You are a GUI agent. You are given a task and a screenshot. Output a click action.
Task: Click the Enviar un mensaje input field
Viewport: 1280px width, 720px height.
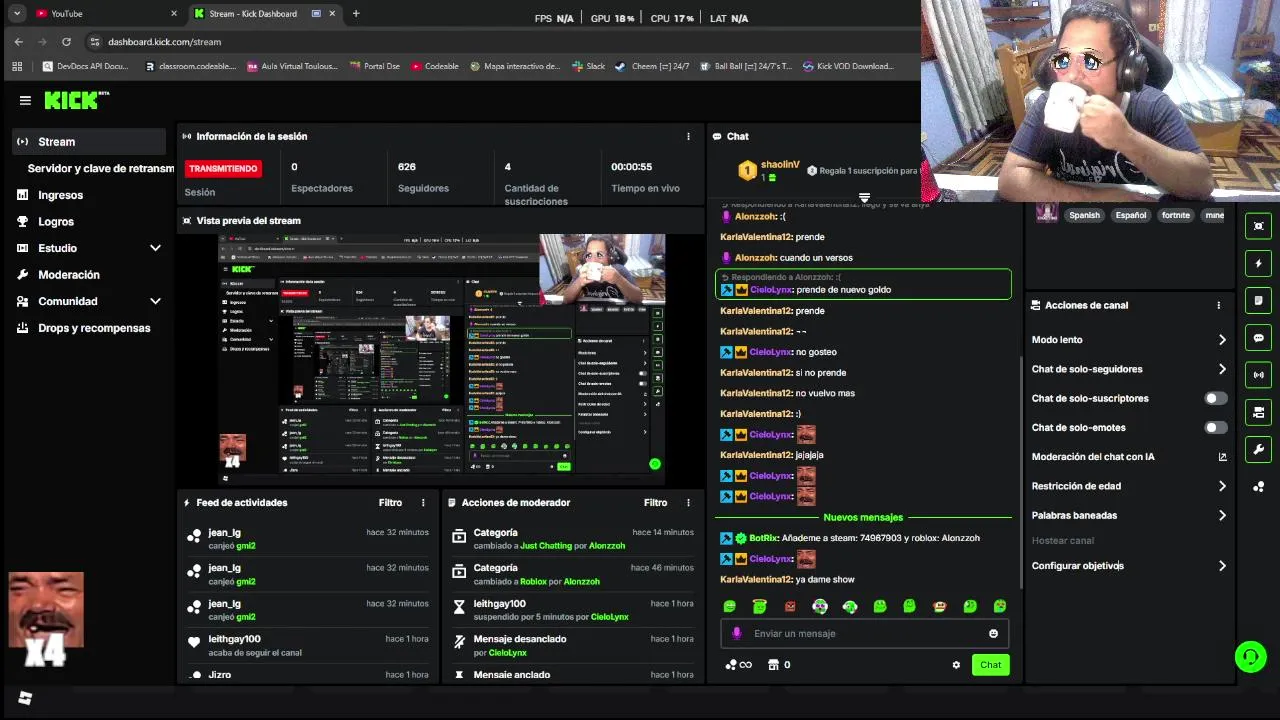click(x=865, y=633)
